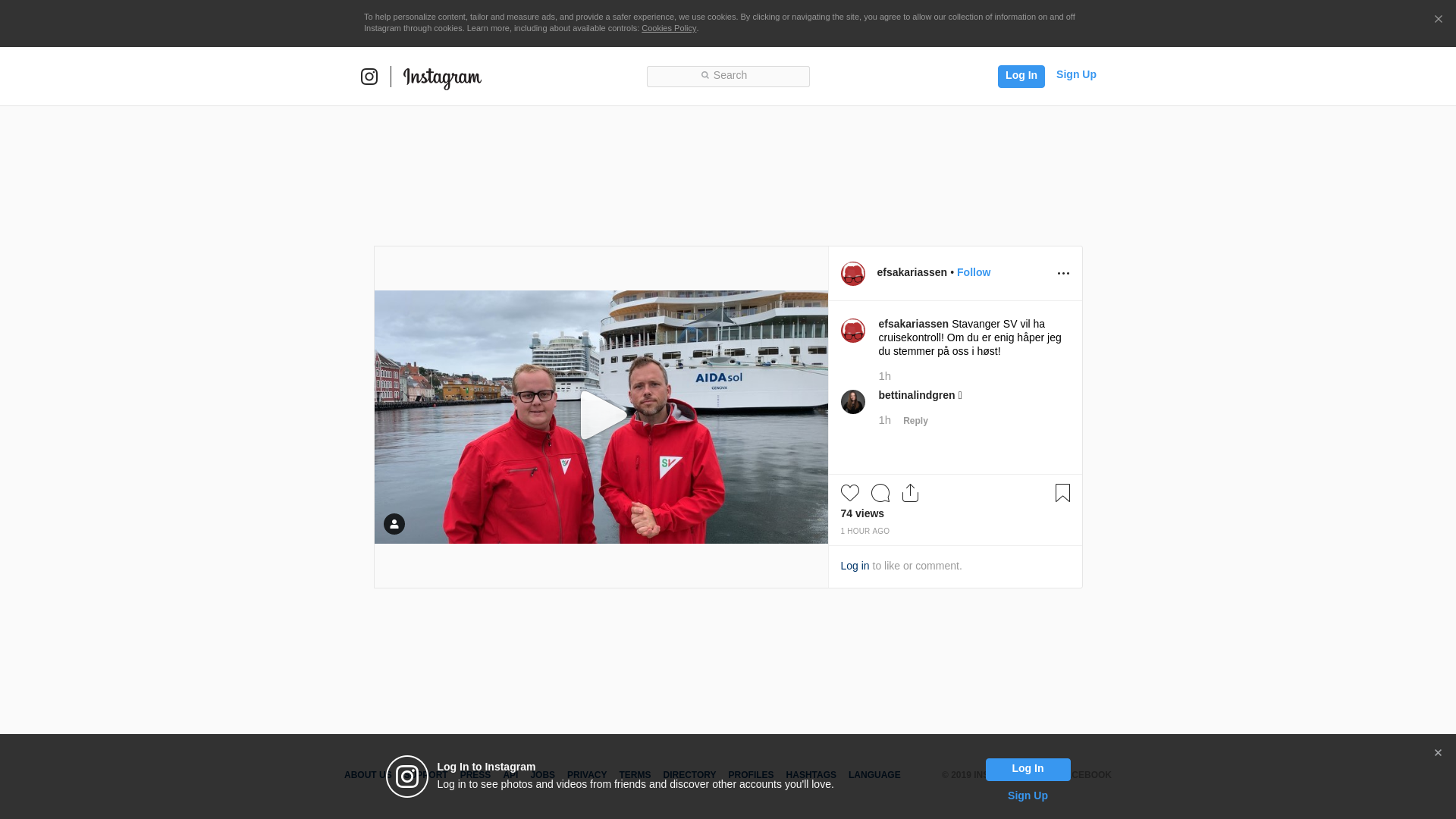
Task: Close the Log In to Instagram banner
Action: [1438, 753]
